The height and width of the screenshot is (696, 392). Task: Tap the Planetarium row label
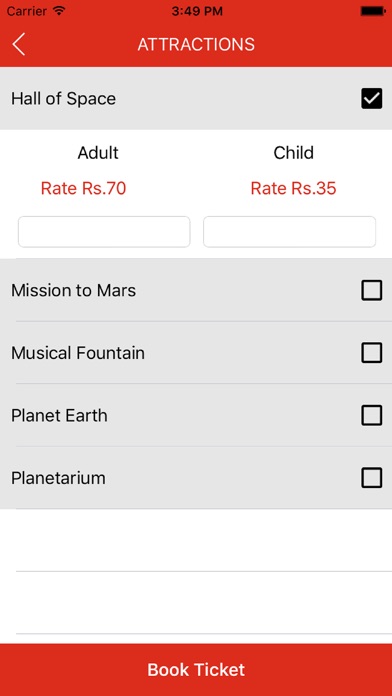(x=58, y=478)
